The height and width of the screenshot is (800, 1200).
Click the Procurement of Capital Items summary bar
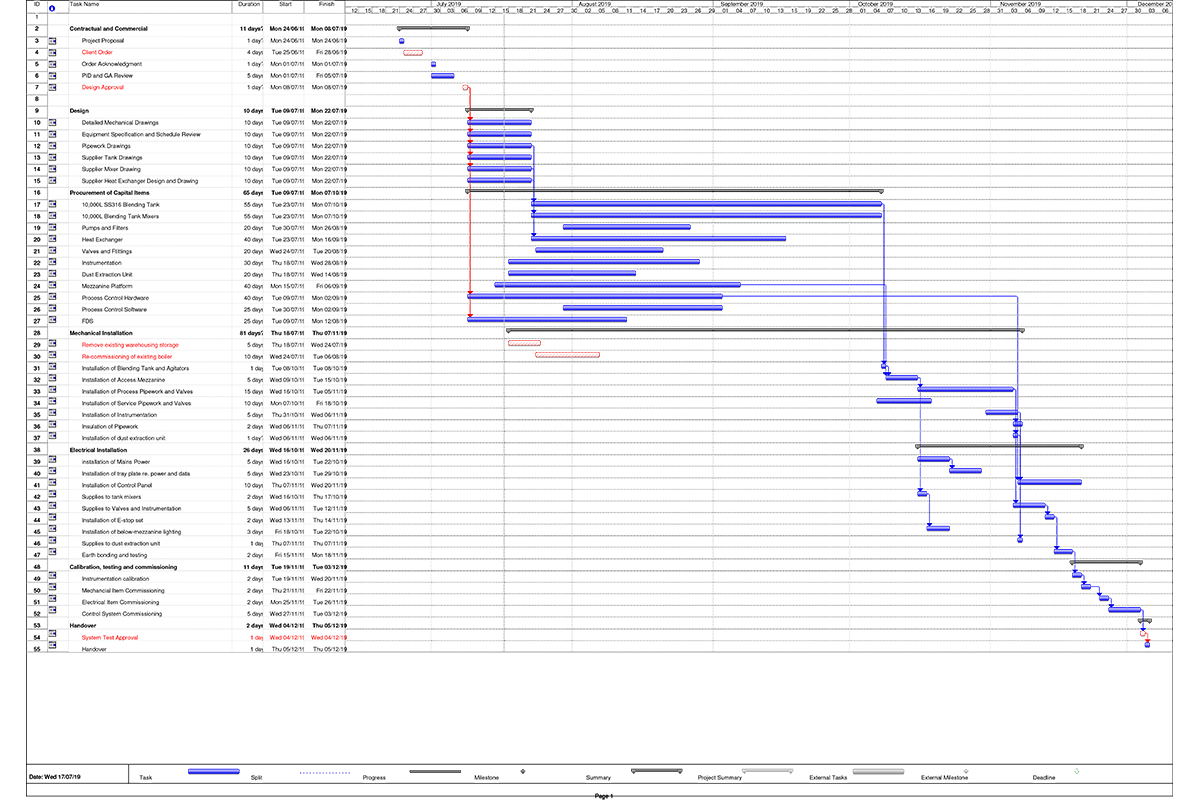674,191
